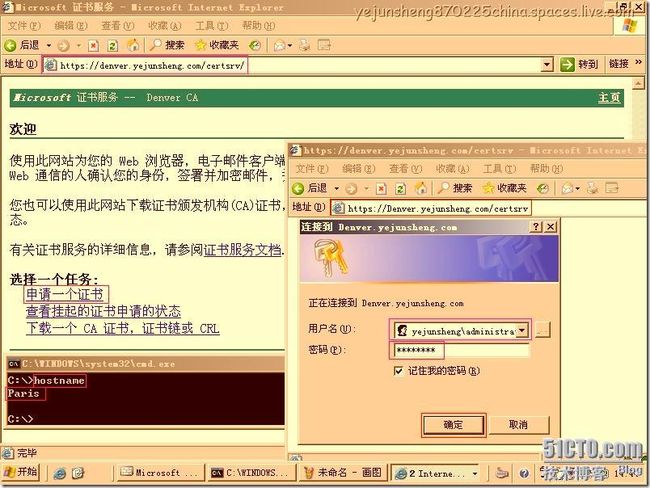The image size is (650, 488).
Task: Click Print icon in front IE window
Action: 592,188
